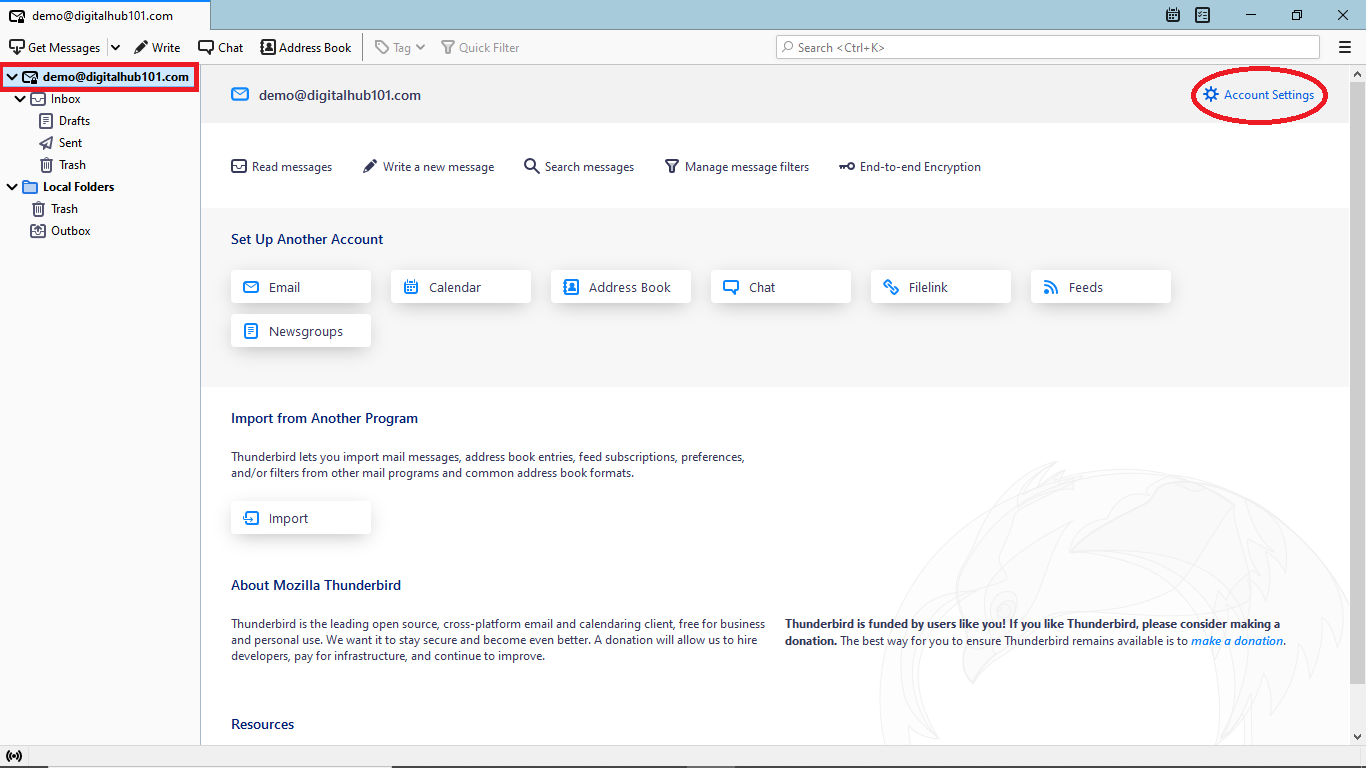Open Address Book from the toolbar
The height and width of the screenshot is (768, 1366).
point(306,47)
